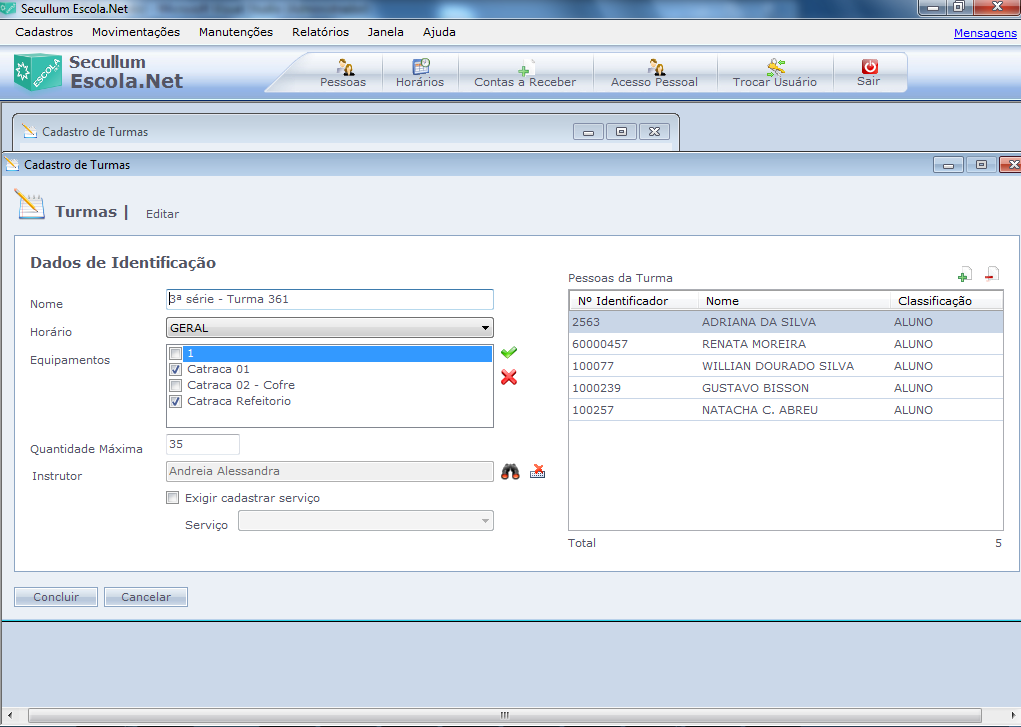The image size is (1021, 727).
Task: Click the Instrutor field Andreia Alessandra
Action: 329,472
